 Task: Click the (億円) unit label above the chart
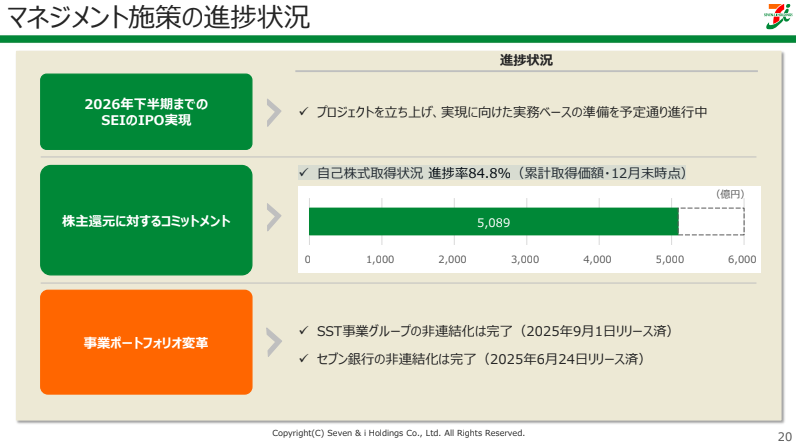click(731, 194)
